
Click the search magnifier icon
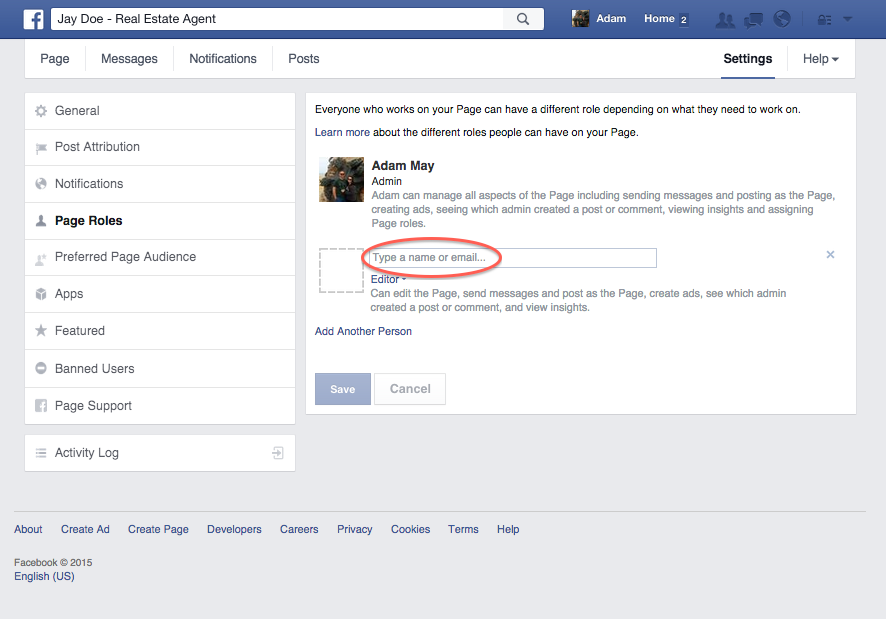point(523,19)
